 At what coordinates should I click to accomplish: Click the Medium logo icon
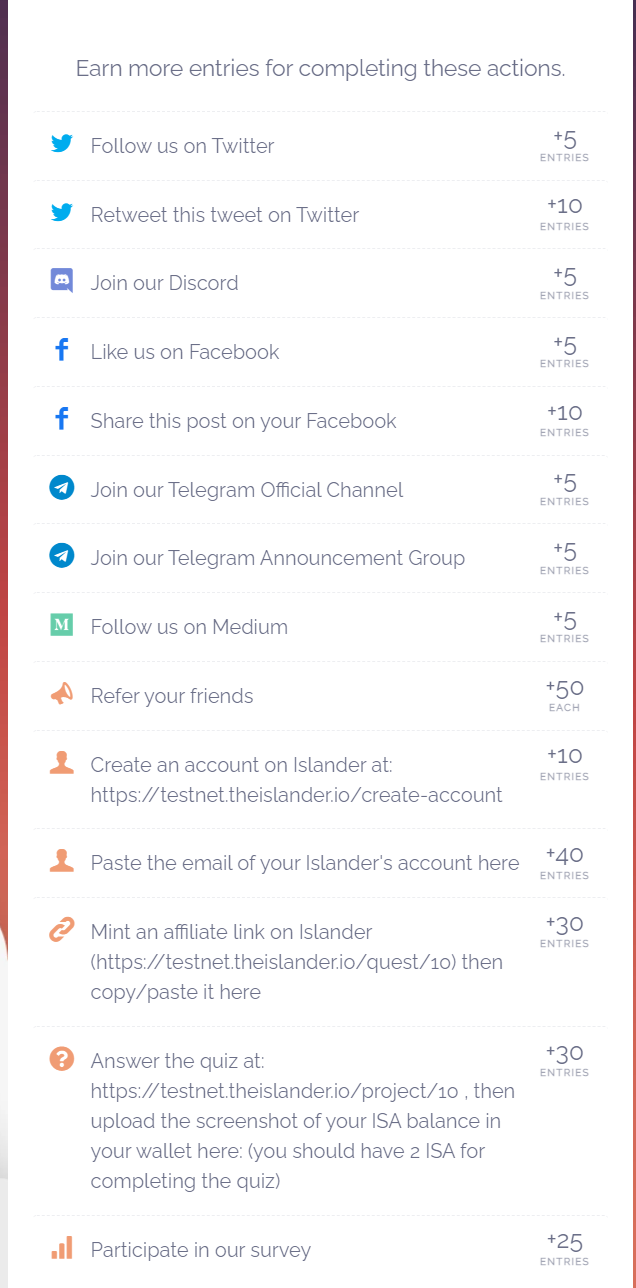click(x=62, y=625)
